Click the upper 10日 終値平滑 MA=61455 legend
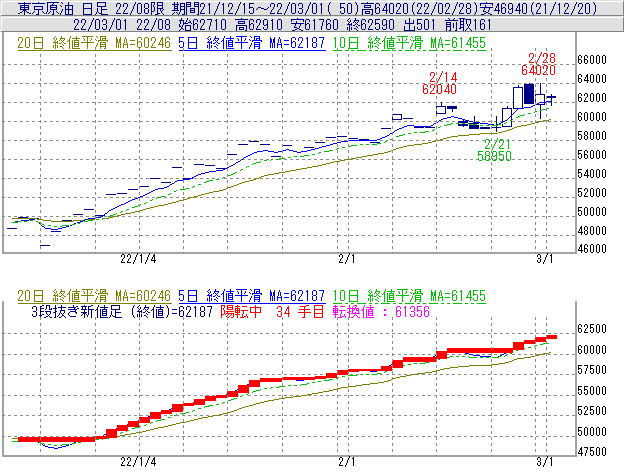 click(409, 43)
